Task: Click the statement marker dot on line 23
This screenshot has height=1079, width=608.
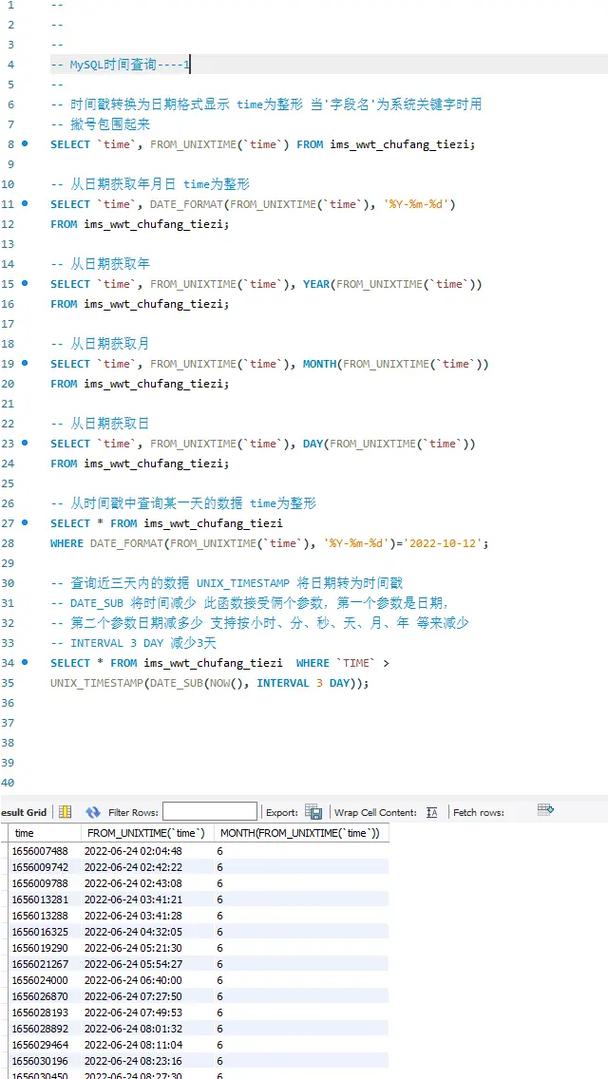Action: pyautogui.click(x=25, y=443)
